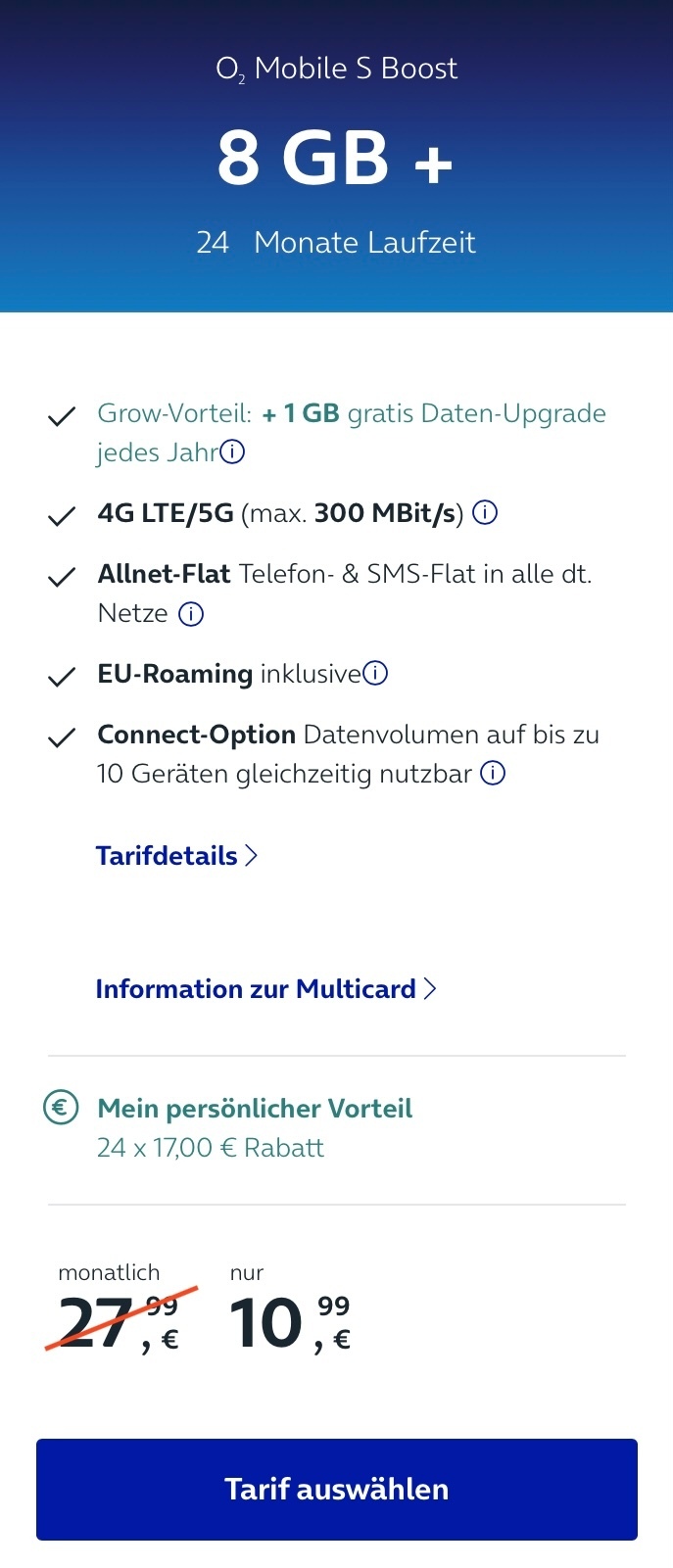
Task: Open EU-Roaming inklusive info icon
Action: (375, 673)
